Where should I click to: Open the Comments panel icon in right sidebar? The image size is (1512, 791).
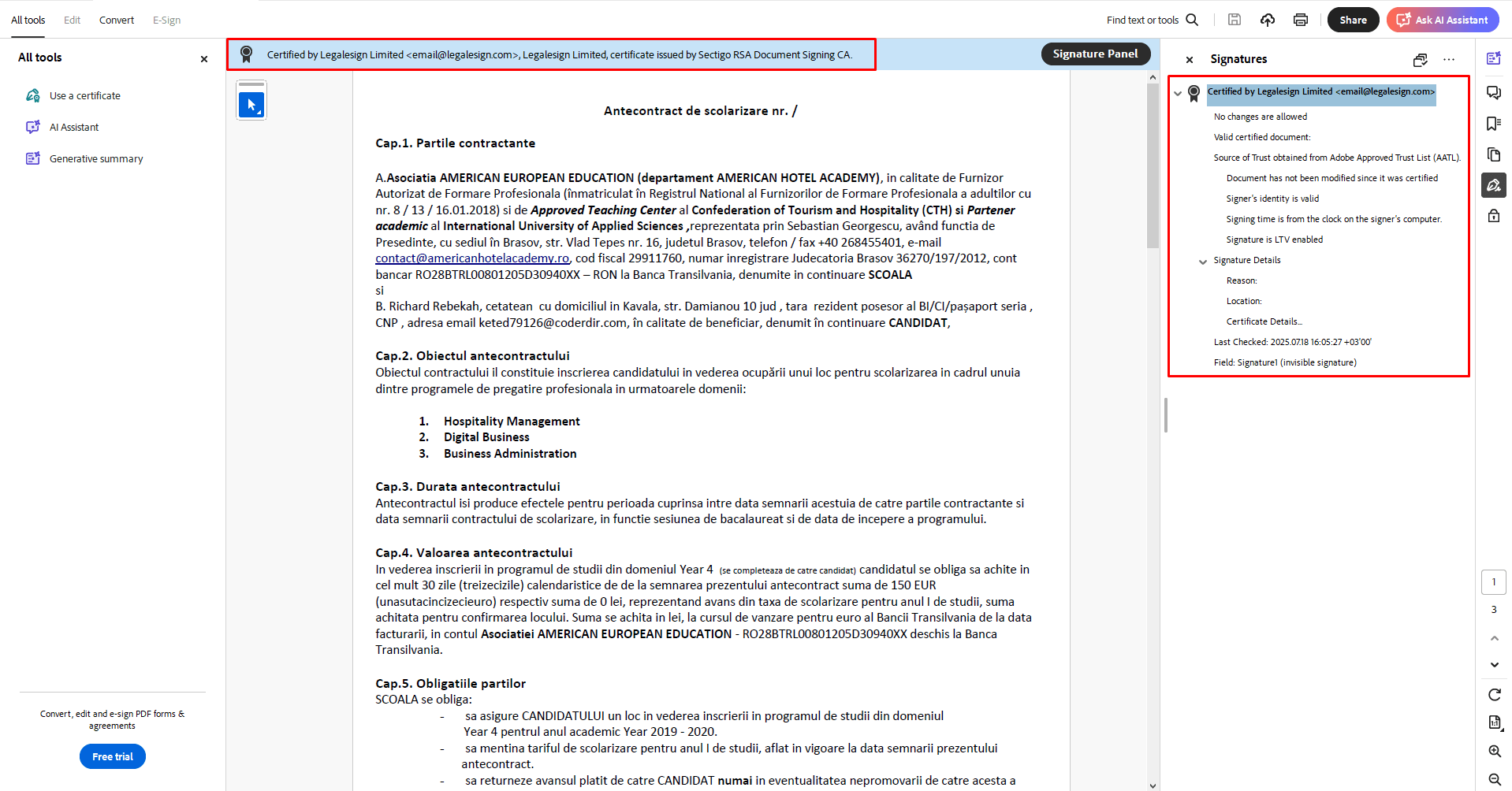(1493, 92)
